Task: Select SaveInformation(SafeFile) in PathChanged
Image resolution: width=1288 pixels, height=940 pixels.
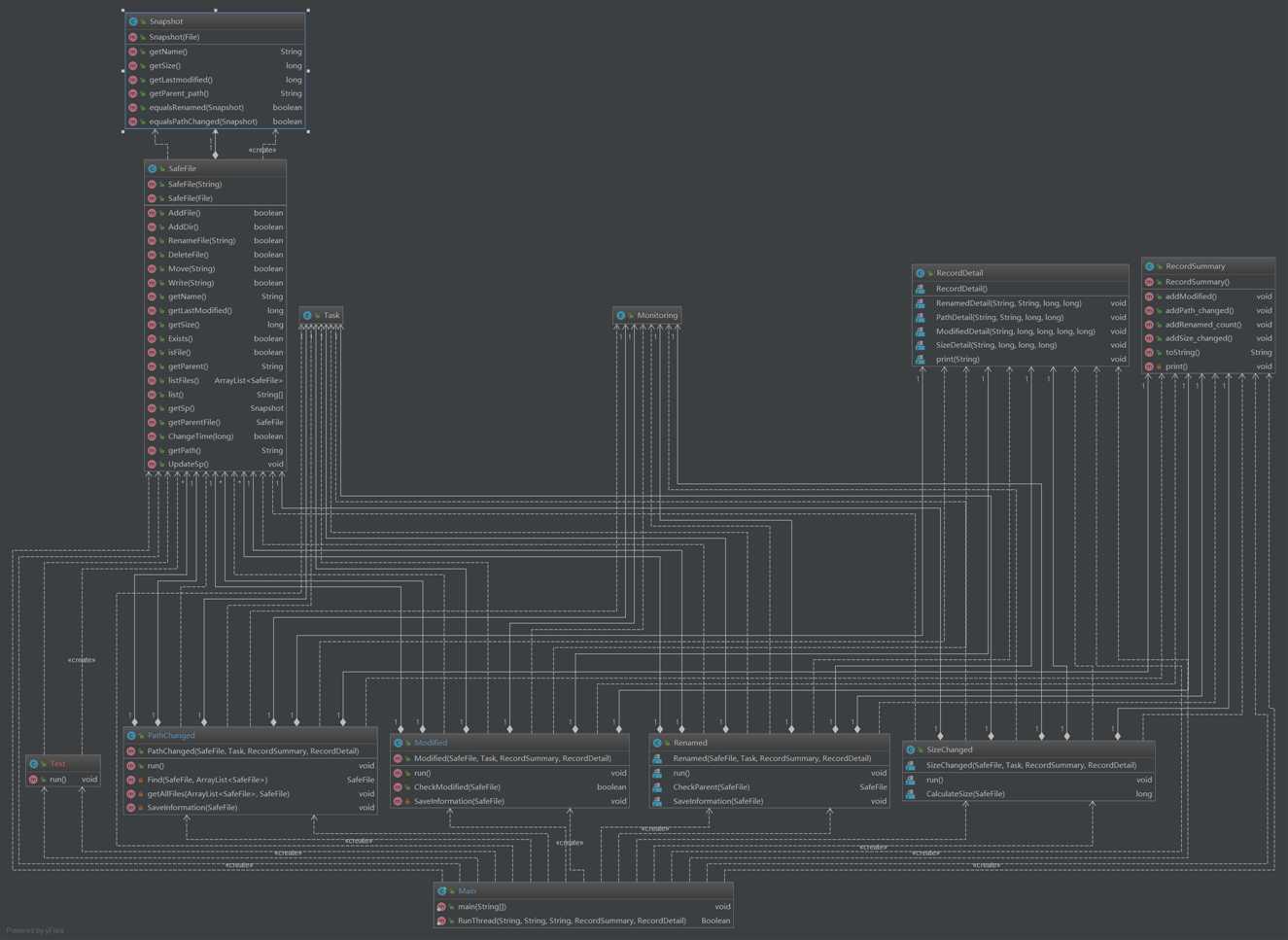Action: (x=250, y=808)
